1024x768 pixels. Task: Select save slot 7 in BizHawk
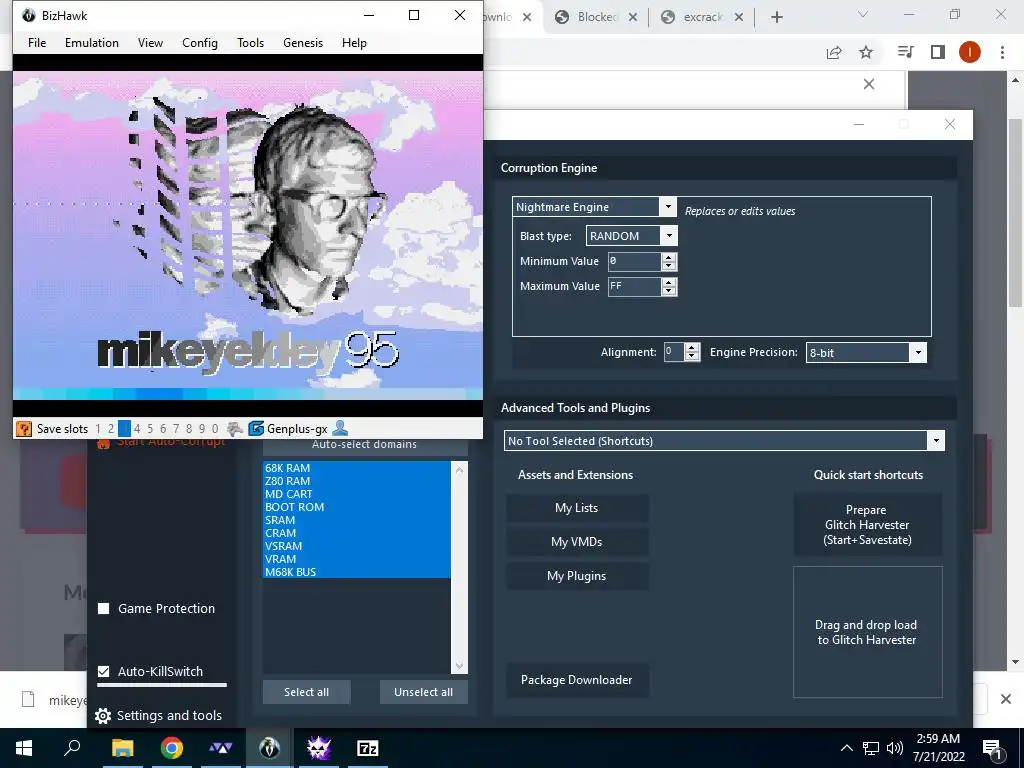click(176, 429)
